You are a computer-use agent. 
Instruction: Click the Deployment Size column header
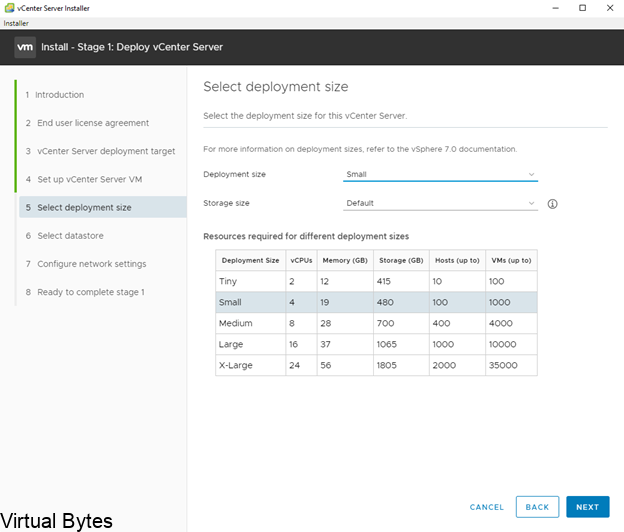pyautogui.click(x=250, y=260)
